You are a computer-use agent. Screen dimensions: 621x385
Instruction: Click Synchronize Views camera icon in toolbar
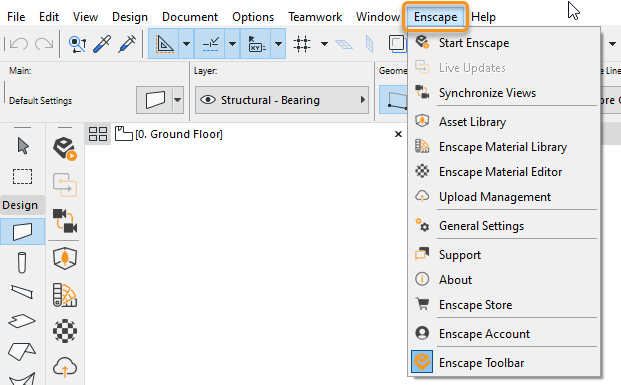point(65,220)
